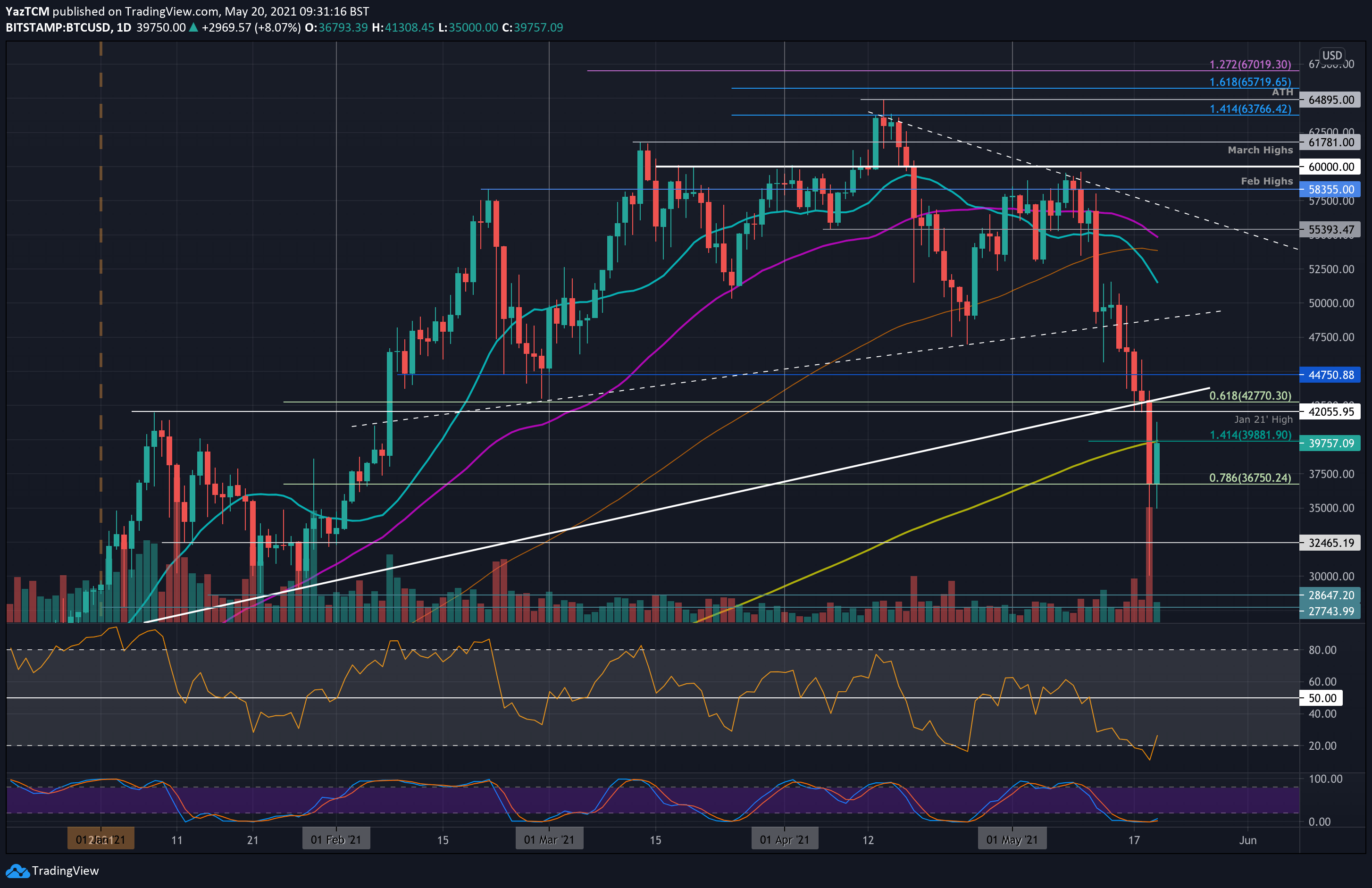Click the 50000.00 price axis label

coord(1331,303)
